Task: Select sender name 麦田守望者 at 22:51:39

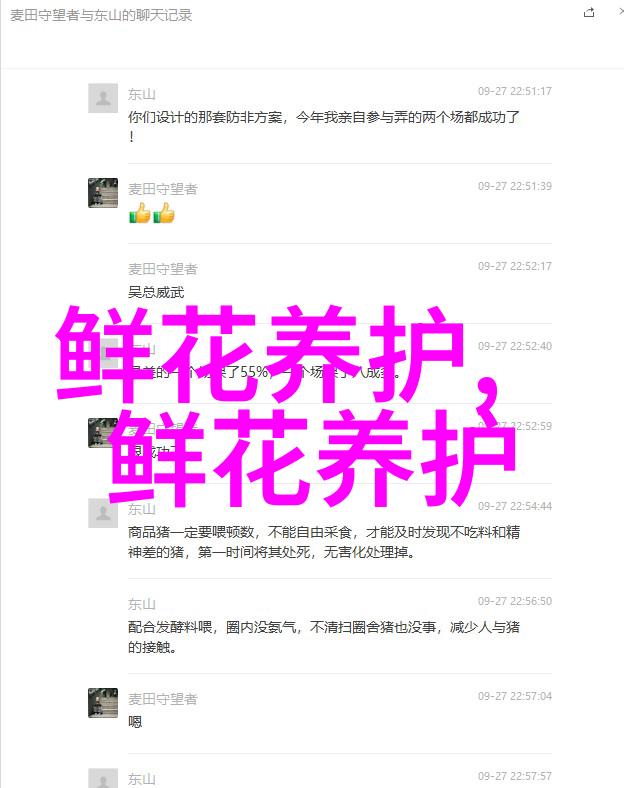Action: click(163, 189)
